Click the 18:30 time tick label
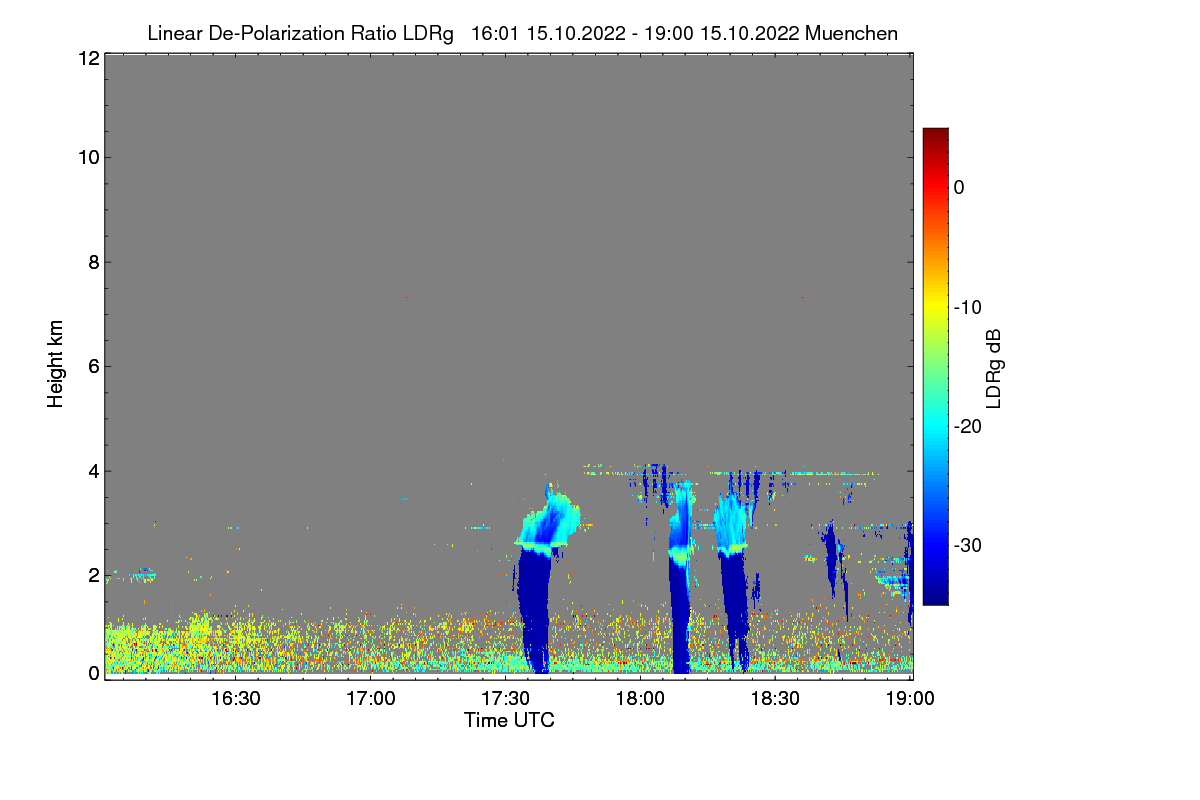Image resolution: width=1200 pixels, height=800 pixels. click(775, 697)
